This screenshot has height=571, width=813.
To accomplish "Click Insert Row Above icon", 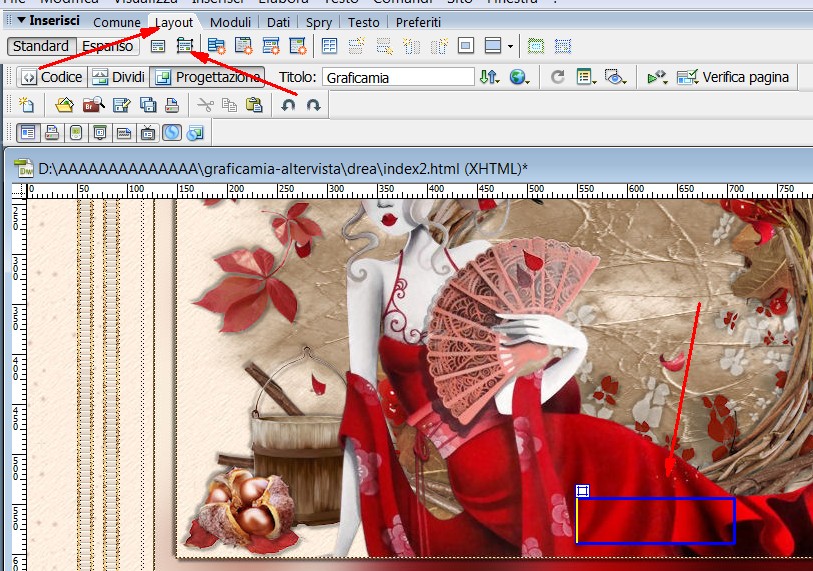I will coord(357,46).
